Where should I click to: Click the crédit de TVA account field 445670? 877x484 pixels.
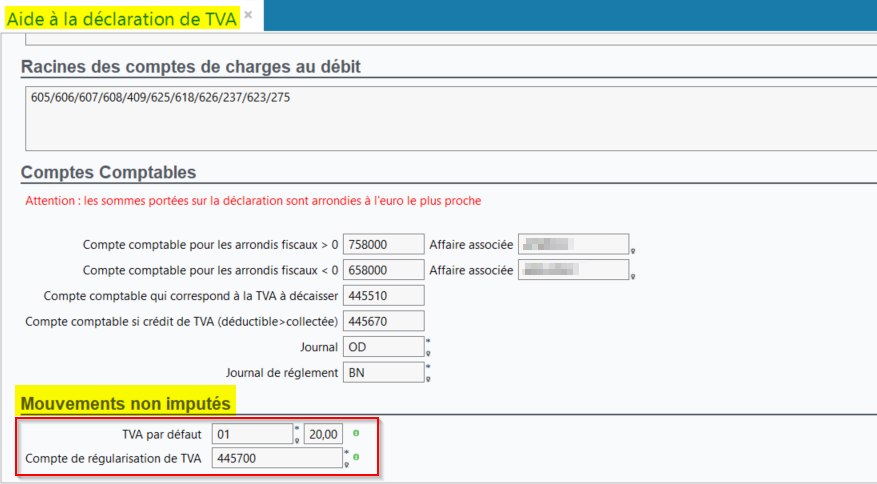[383, 321]
